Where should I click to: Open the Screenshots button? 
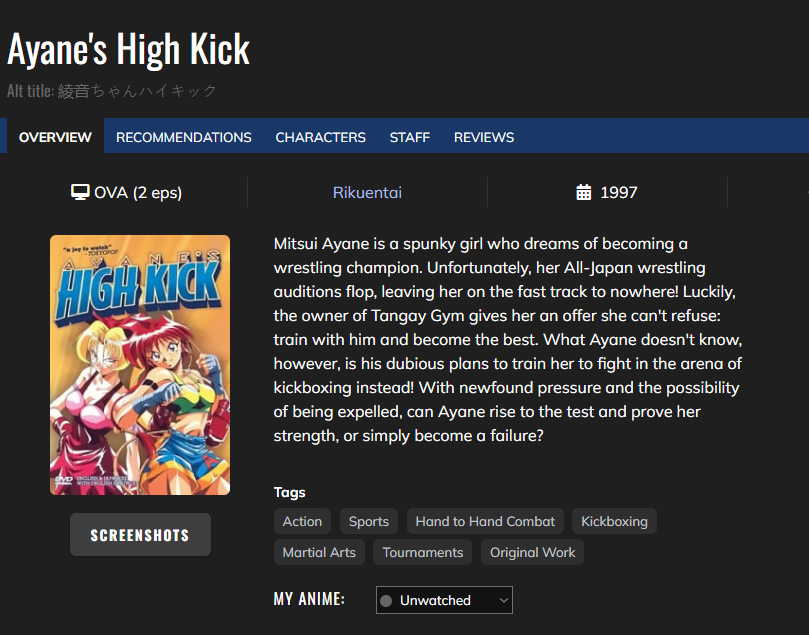140,535
